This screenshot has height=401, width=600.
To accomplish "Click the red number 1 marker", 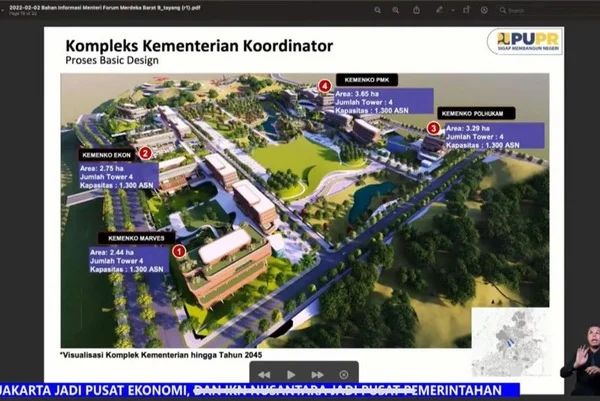I will [179, 251].
